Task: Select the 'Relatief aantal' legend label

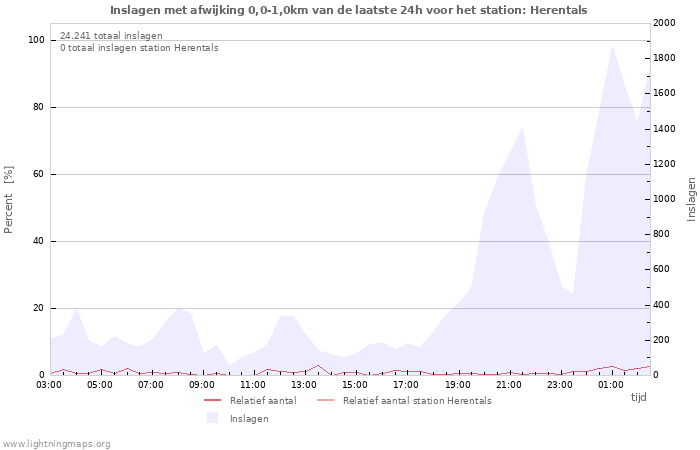Action: coord(263,400)
